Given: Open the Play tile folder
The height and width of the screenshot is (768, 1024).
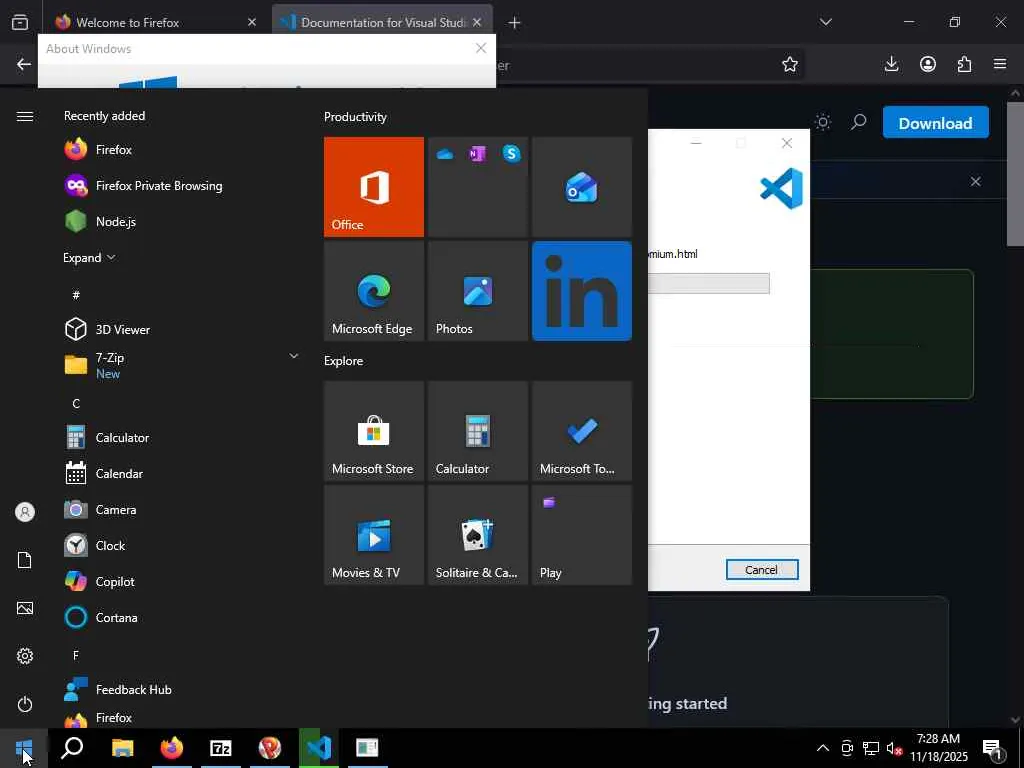Looking at the screenshot, I should pos(582,535).
